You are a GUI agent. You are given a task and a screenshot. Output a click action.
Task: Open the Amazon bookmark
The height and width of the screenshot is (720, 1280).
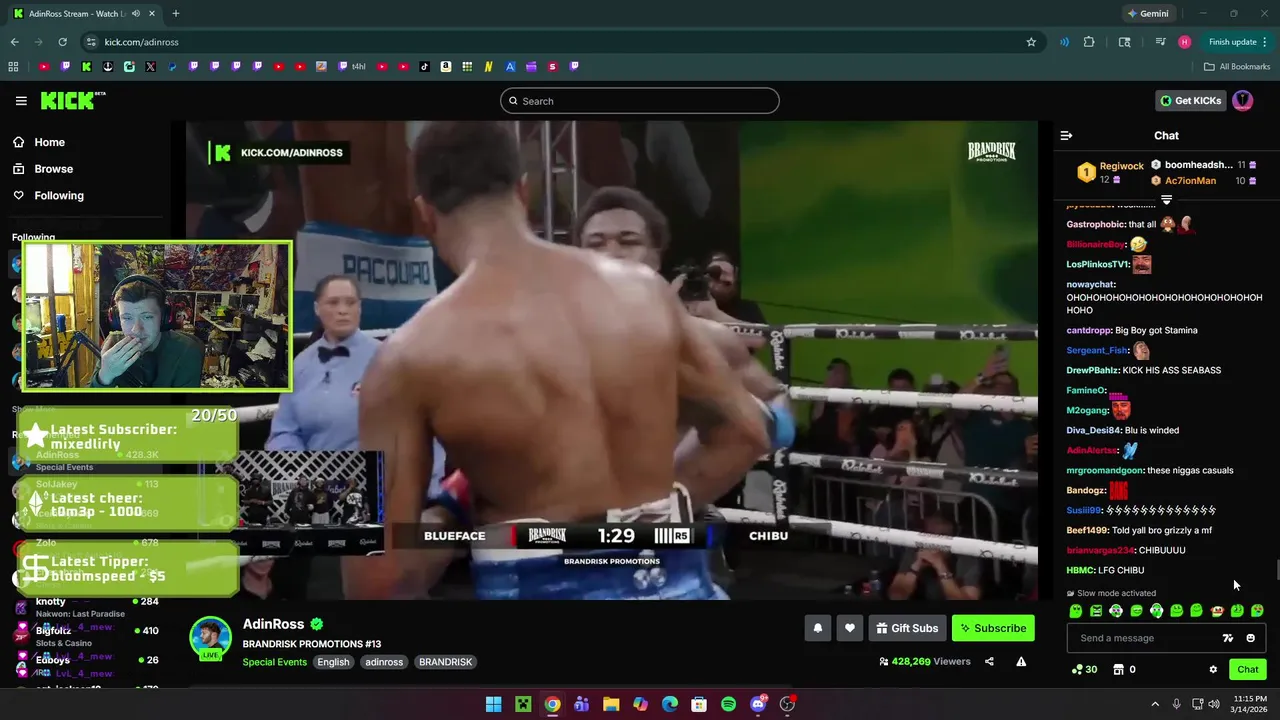coord(446,67)
